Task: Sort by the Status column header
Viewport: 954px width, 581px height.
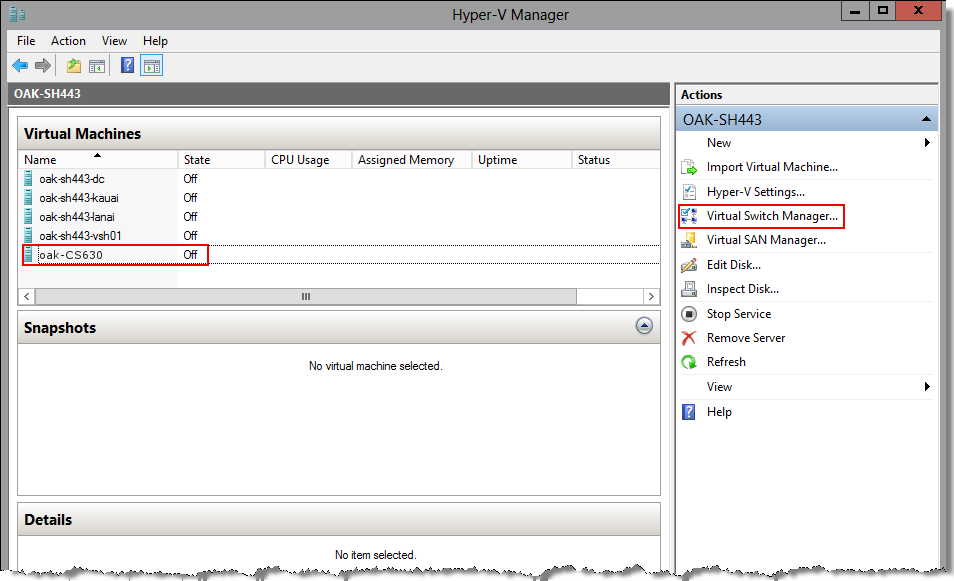Action: (x=616, y=159)
